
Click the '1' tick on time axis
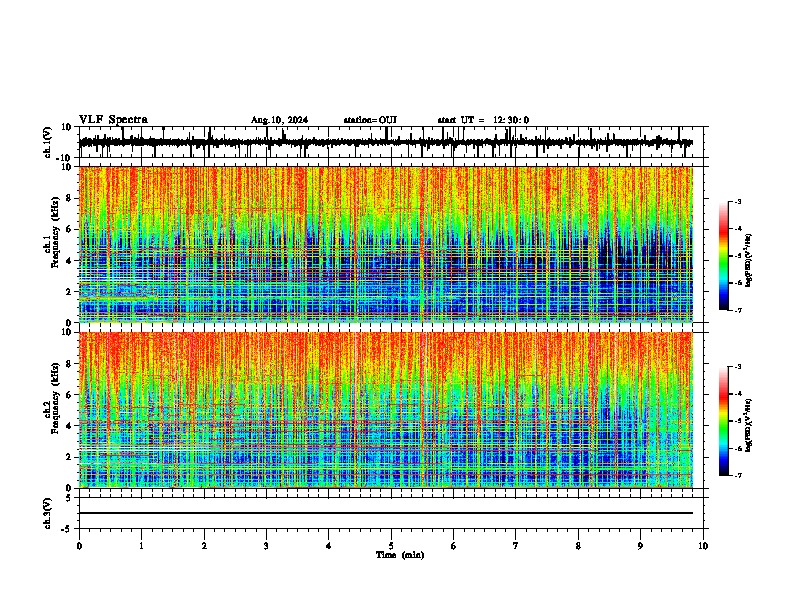[141, 546]
